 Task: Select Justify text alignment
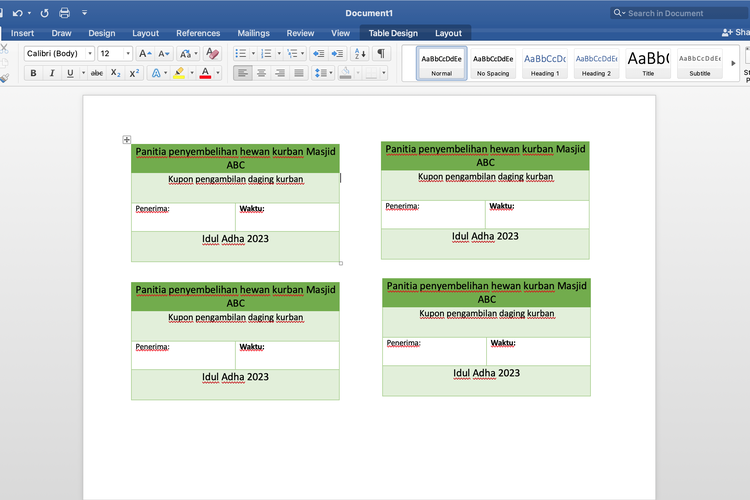pyautogui.click(x=299, y=73)
